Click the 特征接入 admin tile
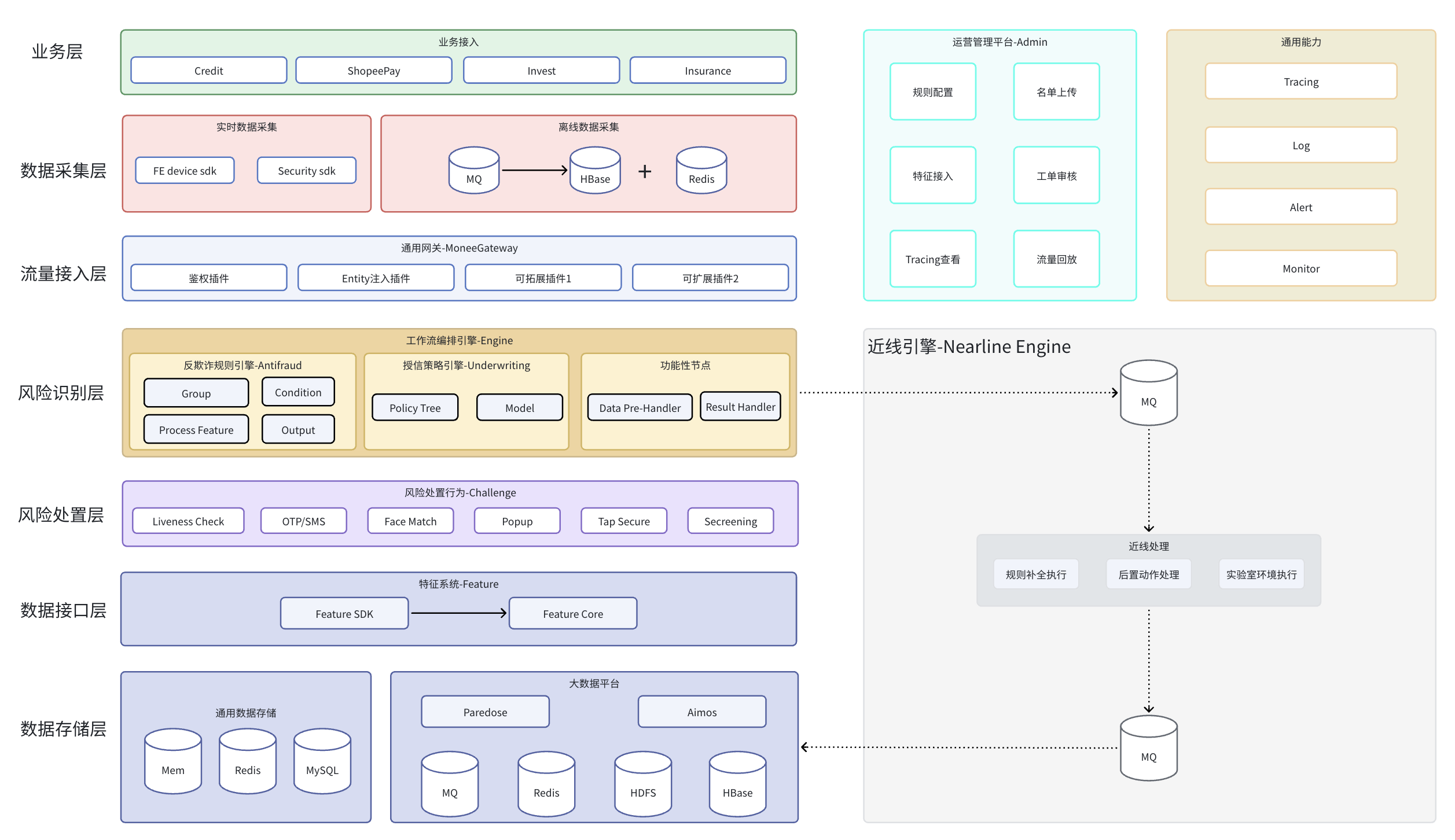Image resolution: width=1455 pixels, height=840 pixels. coord(933,175)
